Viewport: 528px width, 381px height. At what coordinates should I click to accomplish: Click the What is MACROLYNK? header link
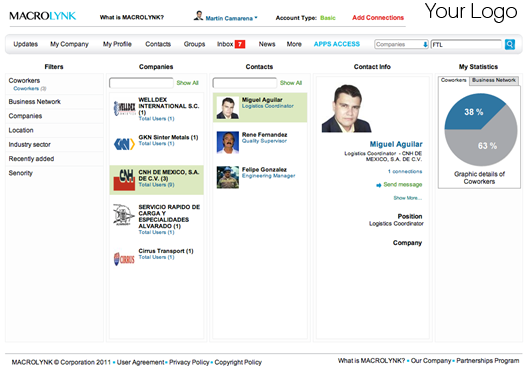(132, 17)
